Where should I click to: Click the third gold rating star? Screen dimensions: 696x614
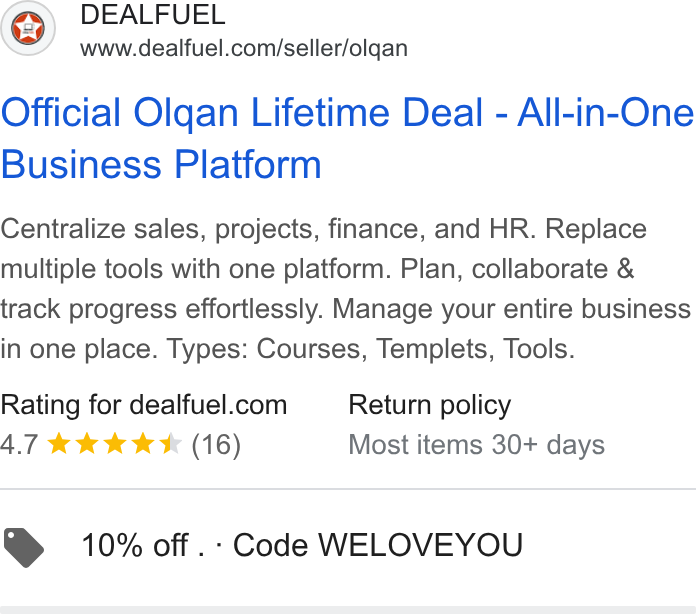pos(115,444)
